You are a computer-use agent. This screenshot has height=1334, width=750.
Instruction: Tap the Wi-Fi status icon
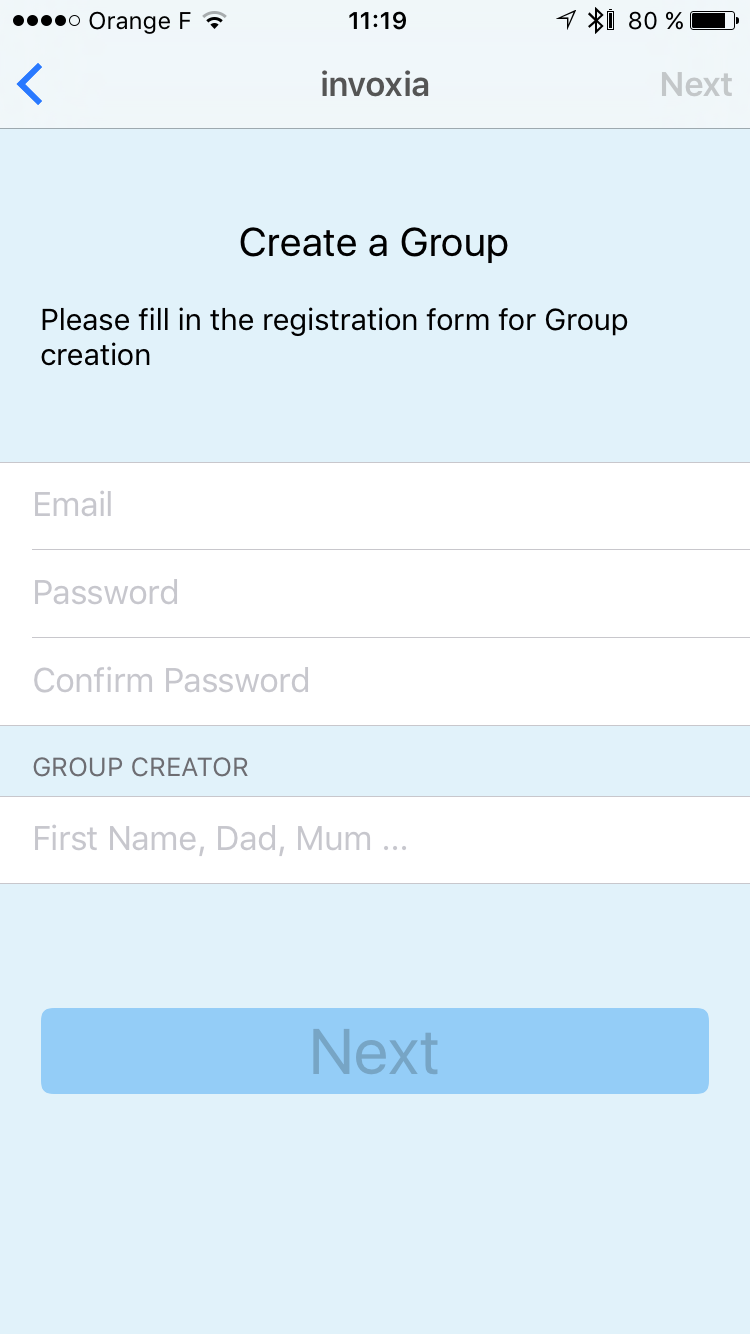[213, 21]
